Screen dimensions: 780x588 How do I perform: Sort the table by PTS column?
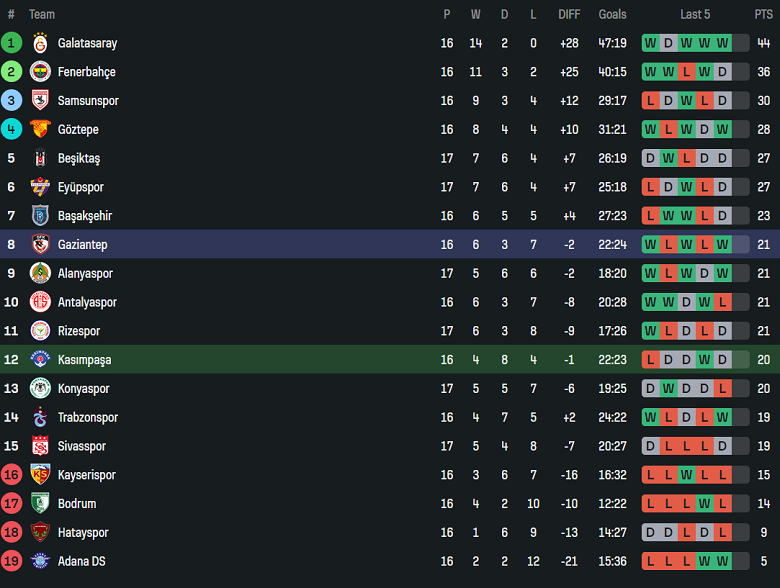pyautogui.click(x=763, y=14)
